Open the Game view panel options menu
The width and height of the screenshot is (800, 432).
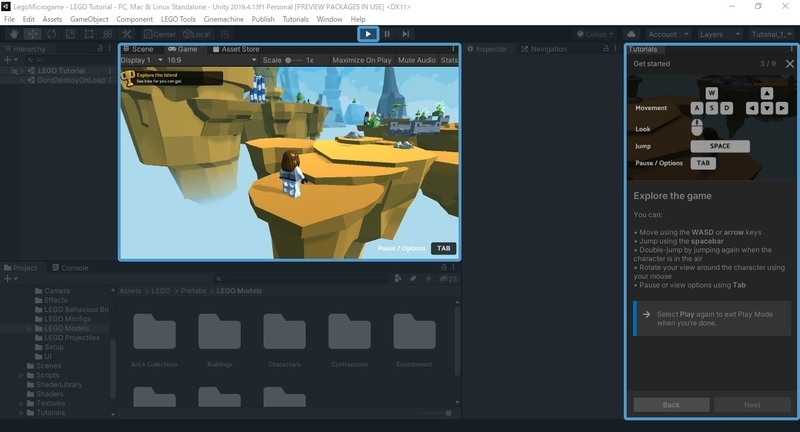(453, 49)
